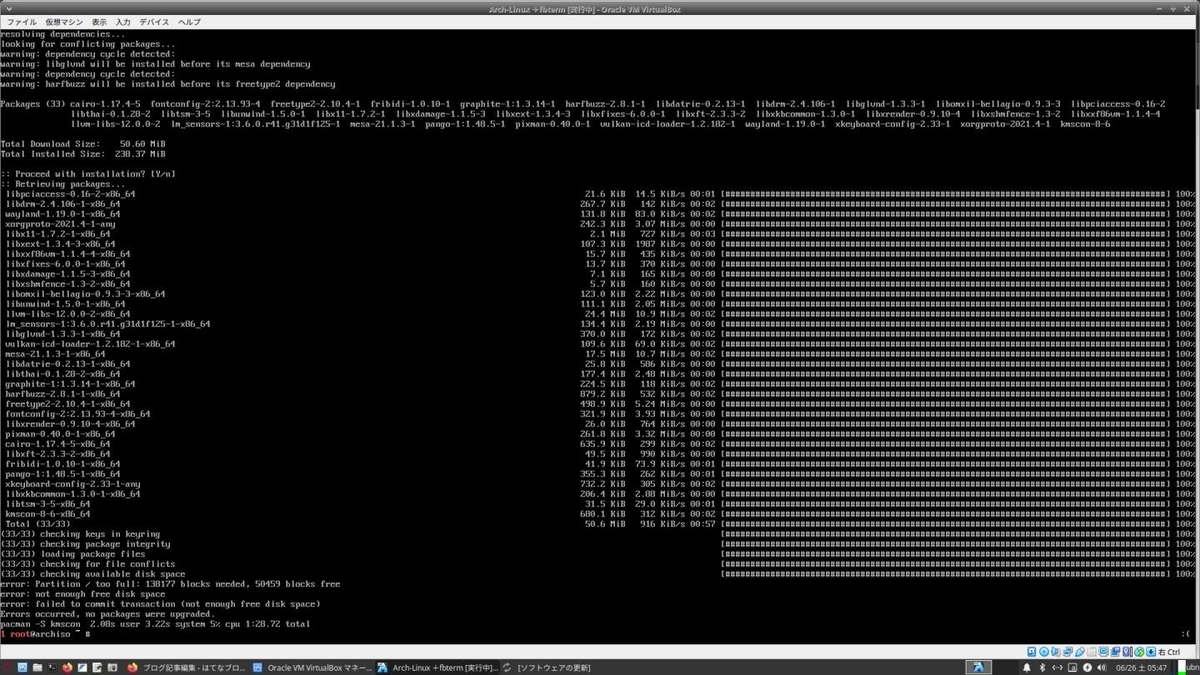1200x675 pixels.
Task: Open the ヘルプ menu
Action: (189, 21)
